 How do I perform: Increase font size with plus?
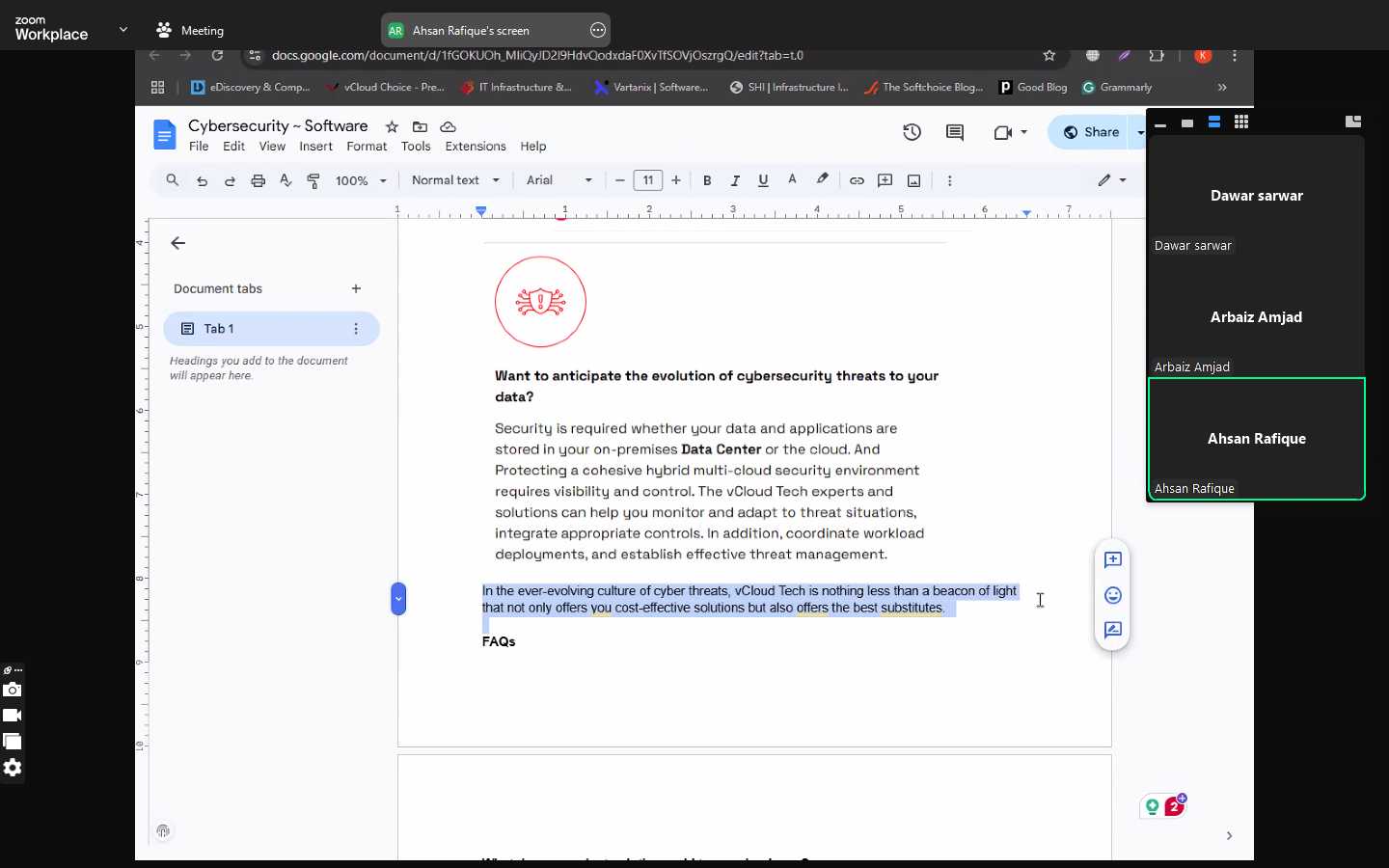(676, 180)
